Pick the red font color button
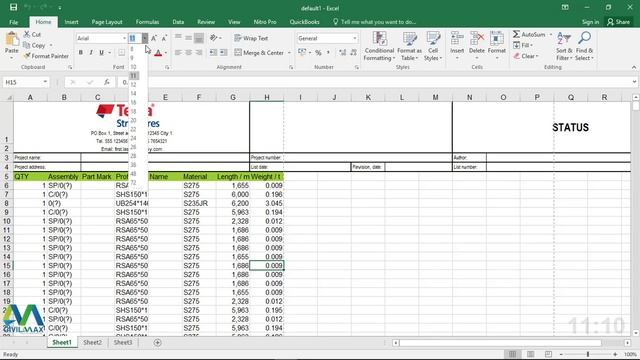 pyautogui.click(x=158, y=53)
